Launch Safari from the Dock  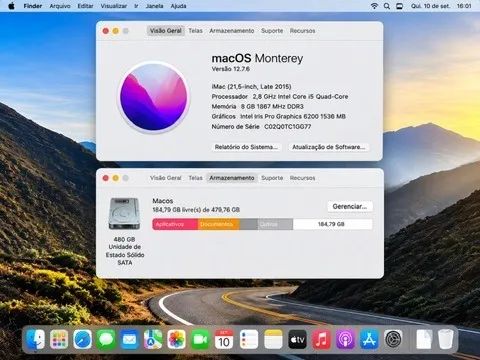[x=82, y=340]
